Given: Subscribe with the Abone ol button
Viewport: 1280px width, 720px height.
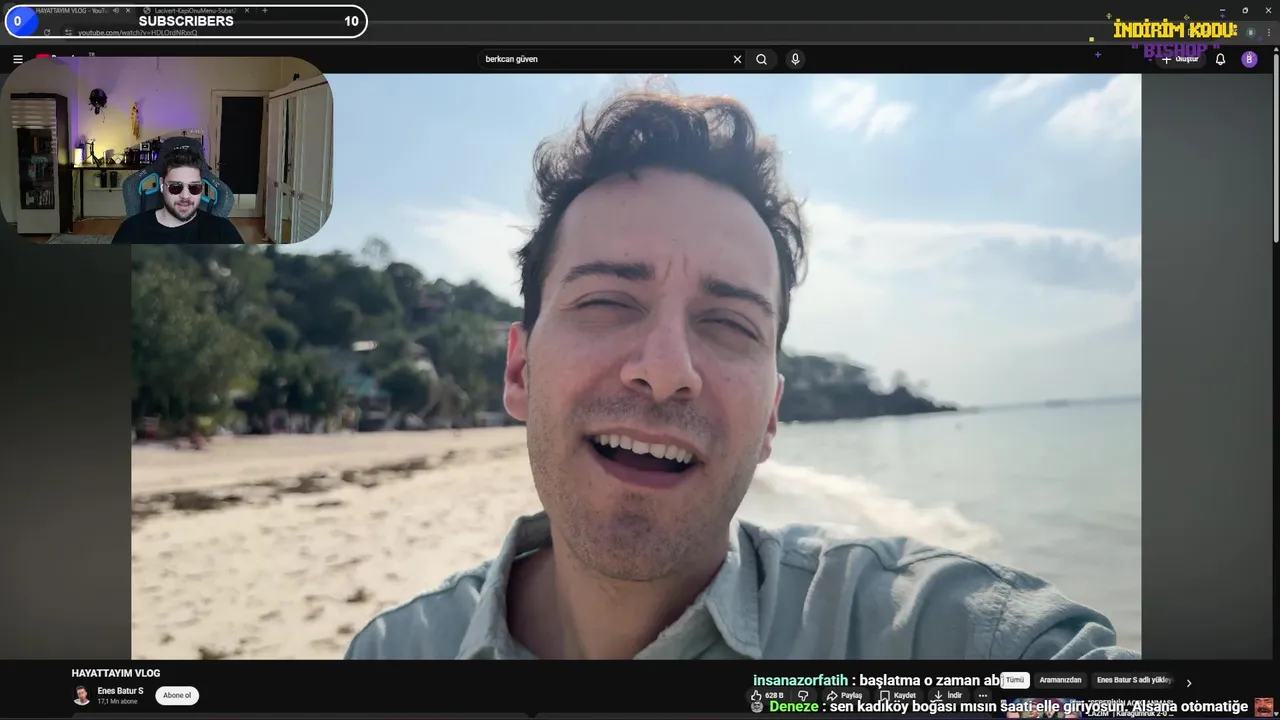Looking at the screenshot, I should click(177, 695).
